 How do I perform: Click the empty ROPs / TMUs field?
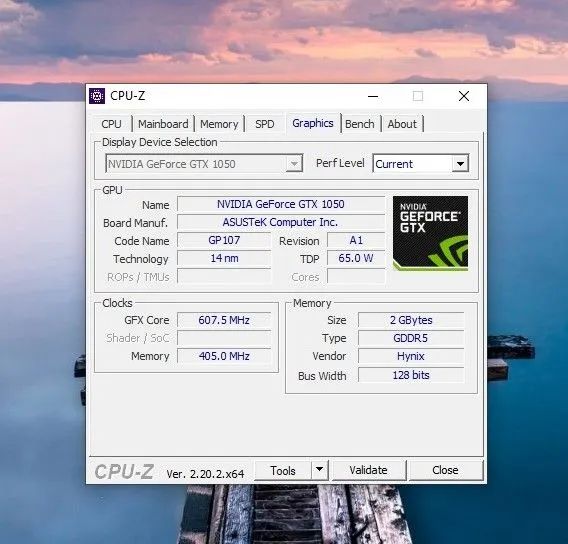pyautogui.click(x=224, y=276)
